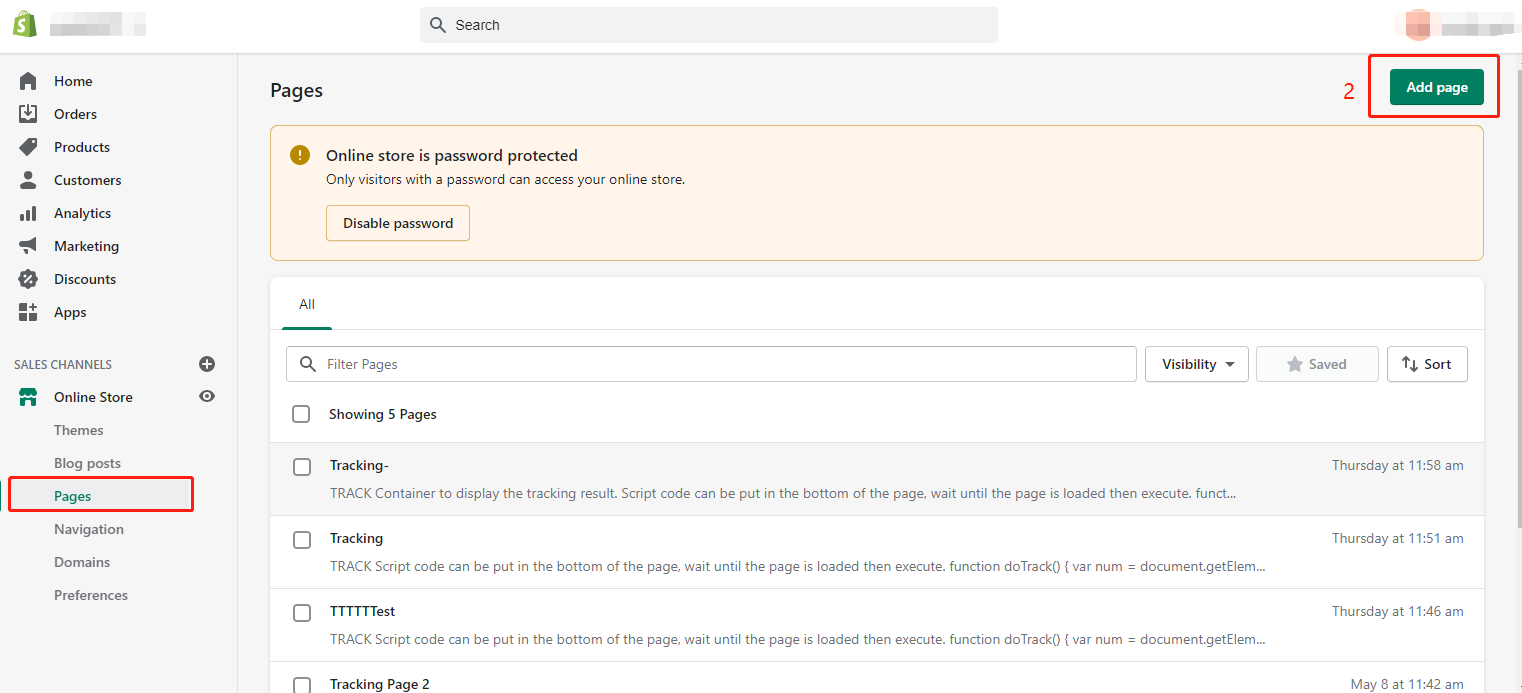Click the magnifier icon in Filter Pages field
1522x693 pixels.
pos(308,364)
